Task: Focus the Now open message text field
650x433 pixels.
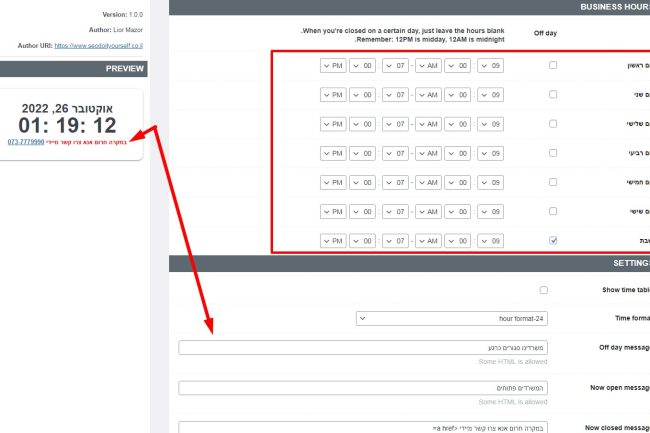Action: pos(364,388)
